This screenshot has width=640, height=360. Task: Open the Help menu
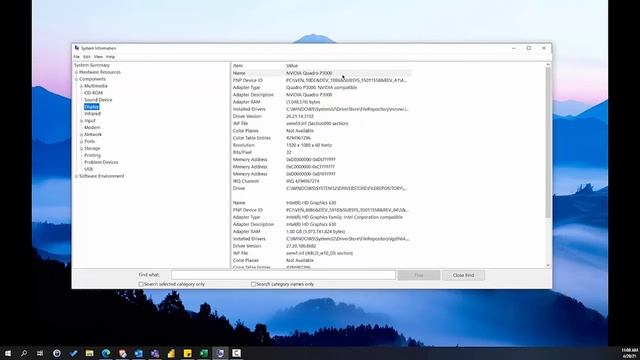(110, 57)
